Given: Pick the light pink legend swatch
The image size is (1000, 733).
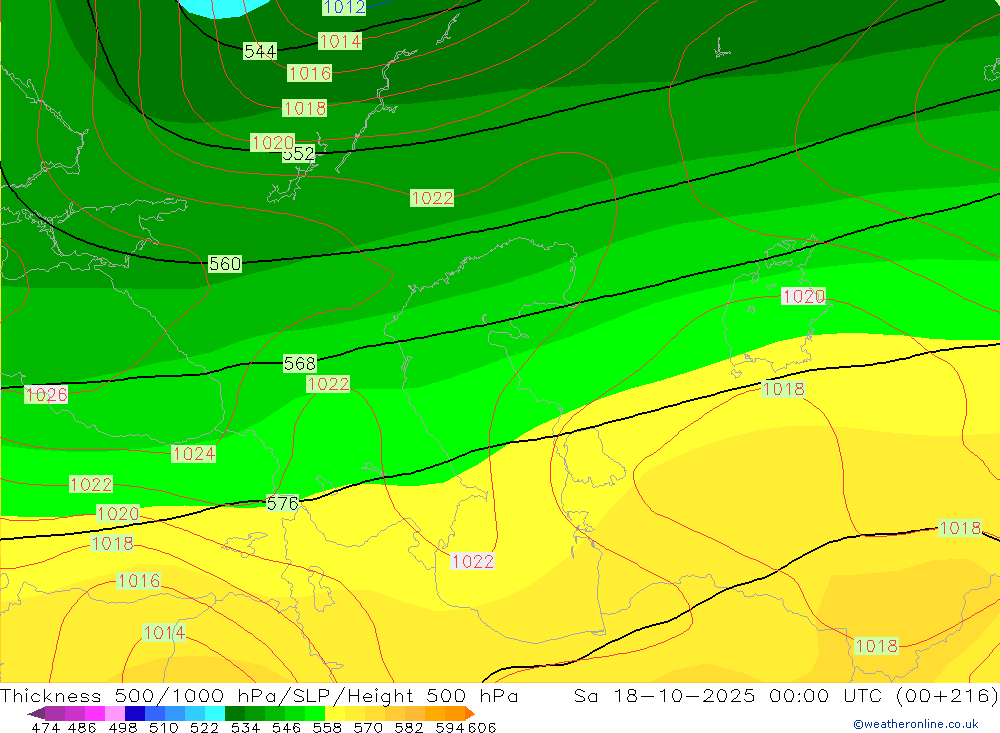Looking at the screenshot, I should pos(115,713).
